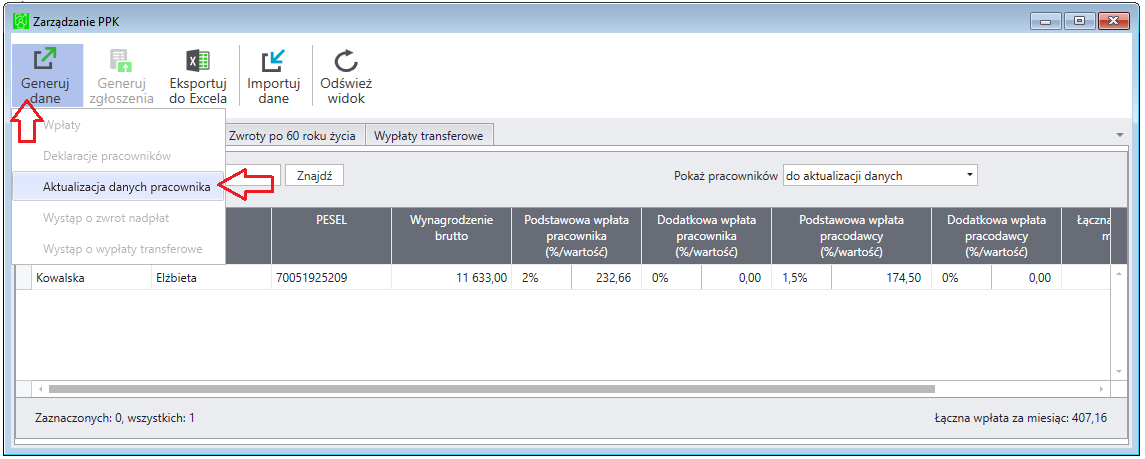Sort by Wynagrodzenie brutto column header
Viewport: 1145px width, 459px height.
pos(451,236)
